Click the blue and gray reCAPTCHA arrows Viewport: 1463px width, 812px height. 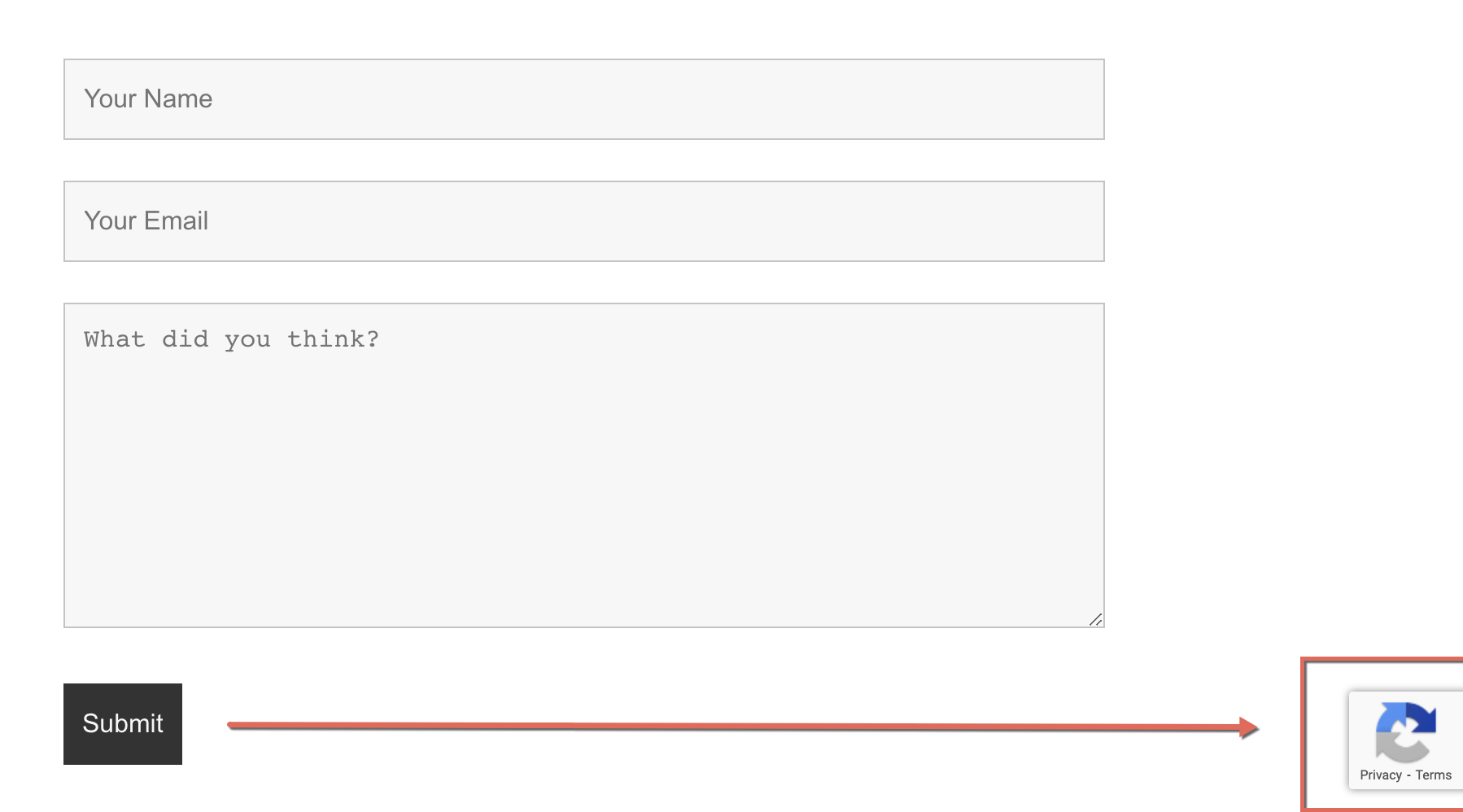point(1405,731)
